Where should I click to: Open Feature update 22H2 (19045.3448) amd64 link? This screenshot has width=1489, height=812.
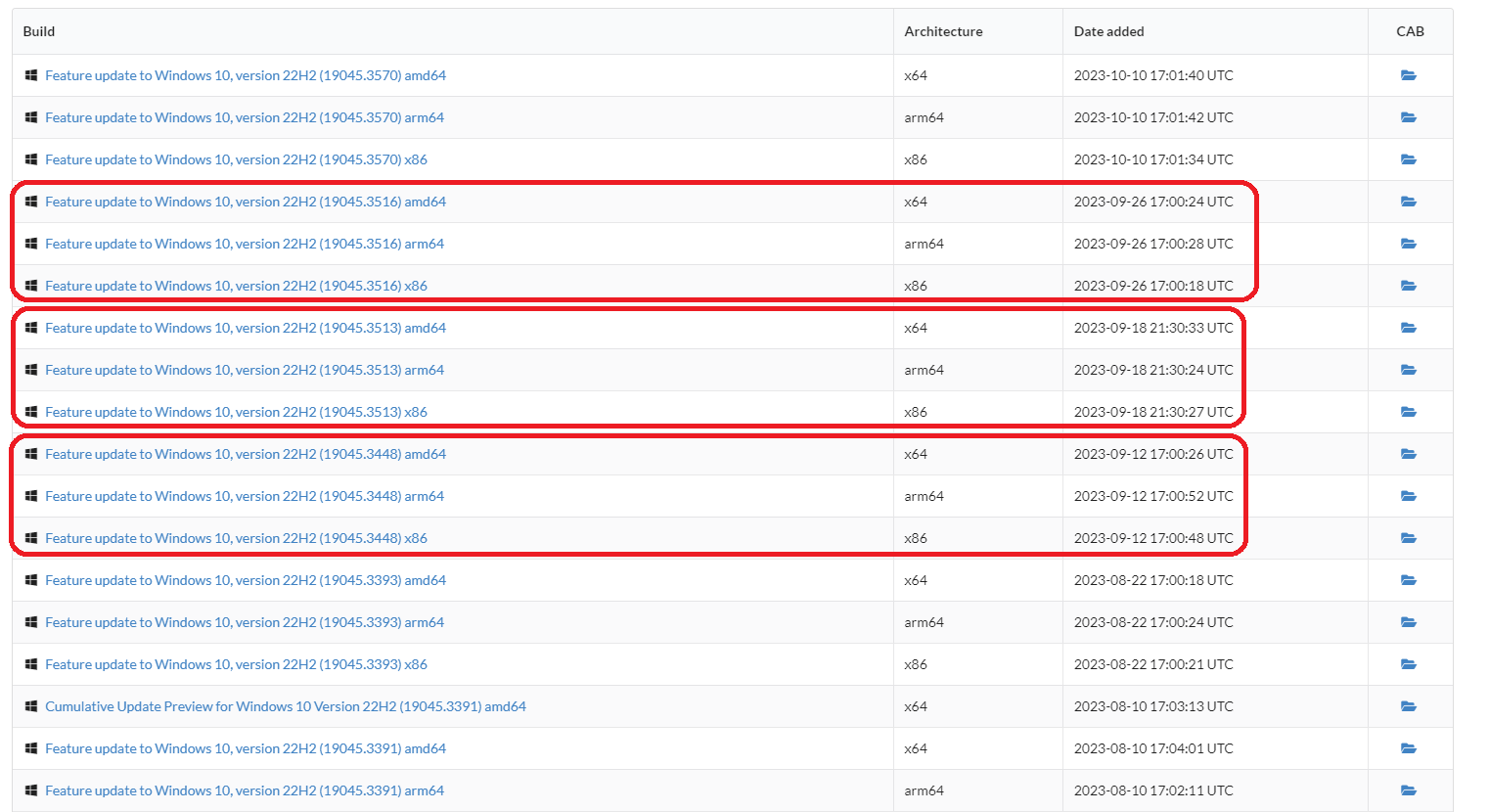tap(246, 454)
